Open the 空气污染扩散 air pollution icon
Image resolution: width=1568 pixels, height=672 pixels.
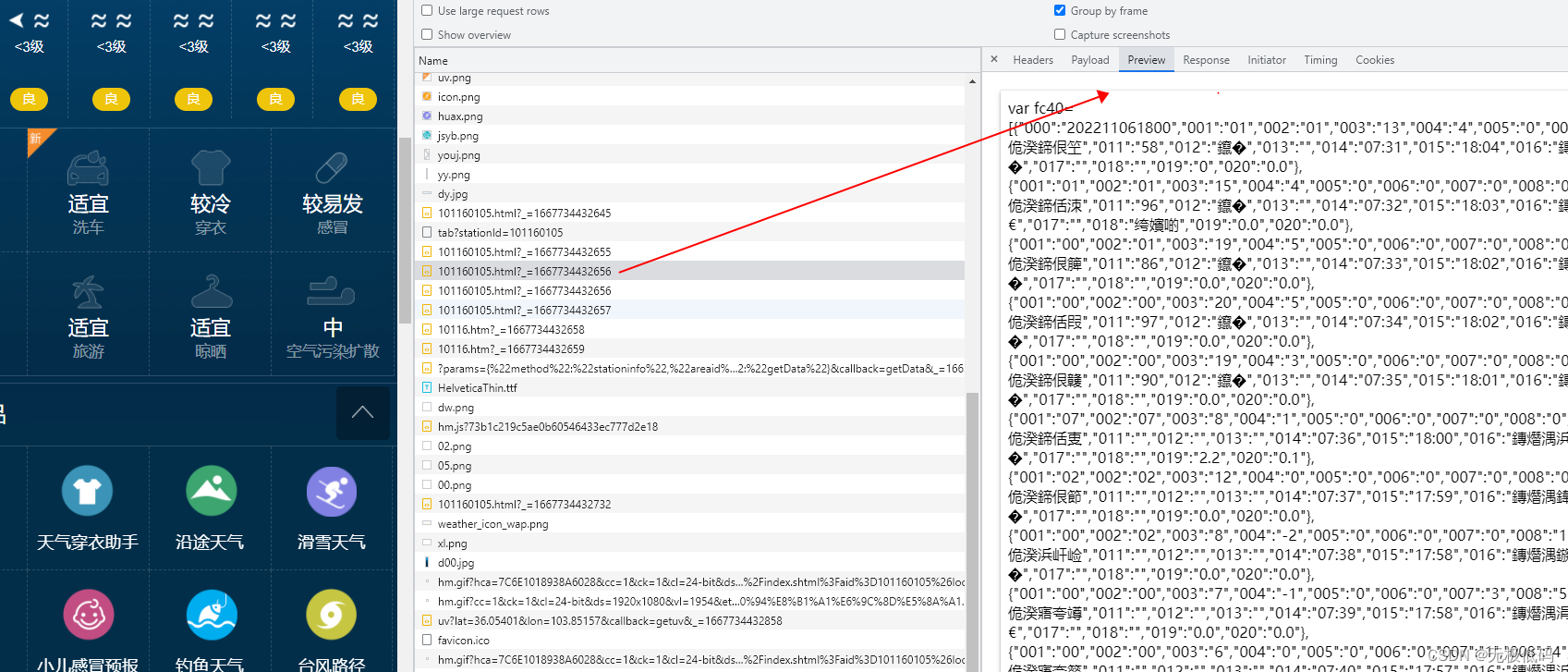click(x=332, y=292)
